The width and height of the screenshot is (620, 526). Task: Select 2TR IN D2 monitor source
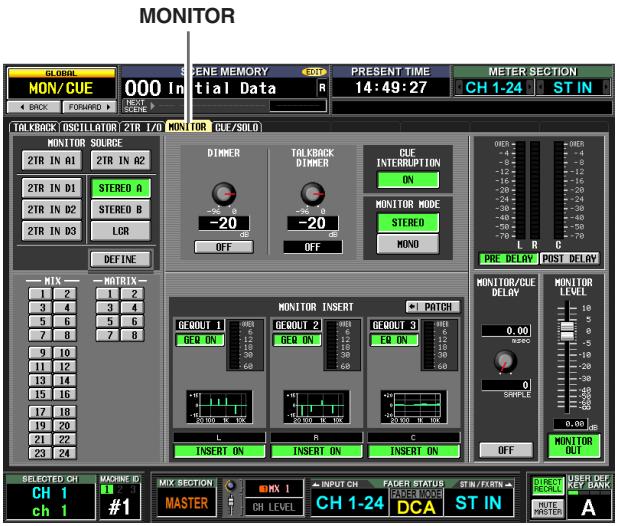click(x=52, y=210)
